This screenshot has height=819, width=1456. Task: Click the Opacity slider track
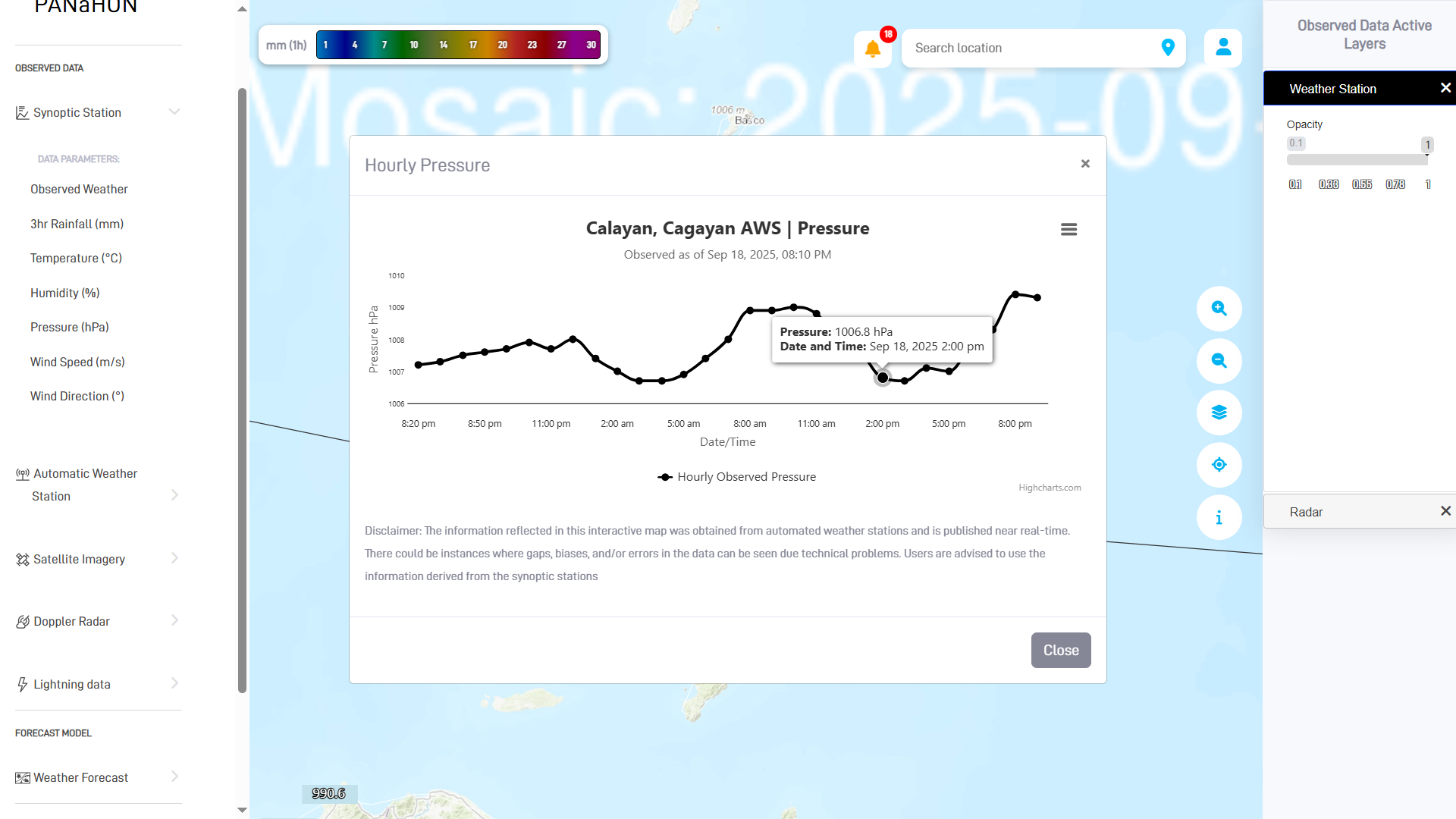coord(1357,160)
